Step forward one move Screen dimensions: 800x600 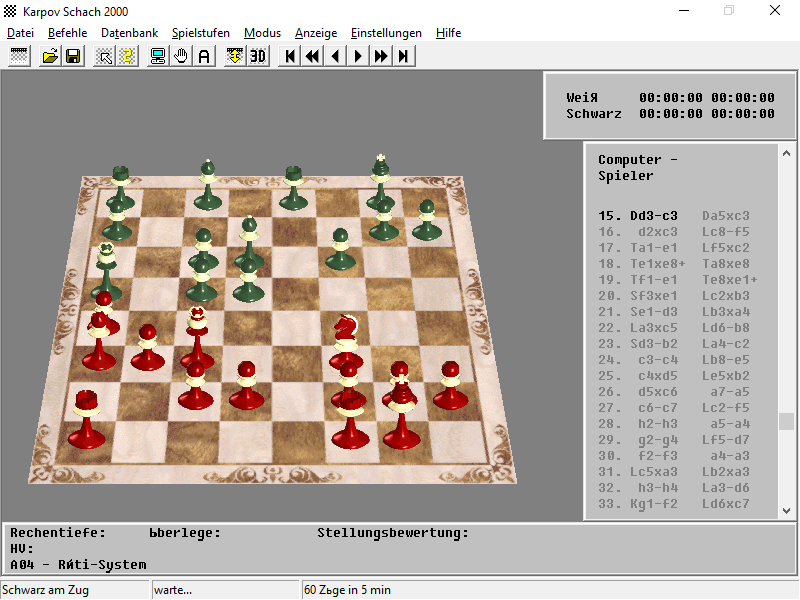click(358, 56)
